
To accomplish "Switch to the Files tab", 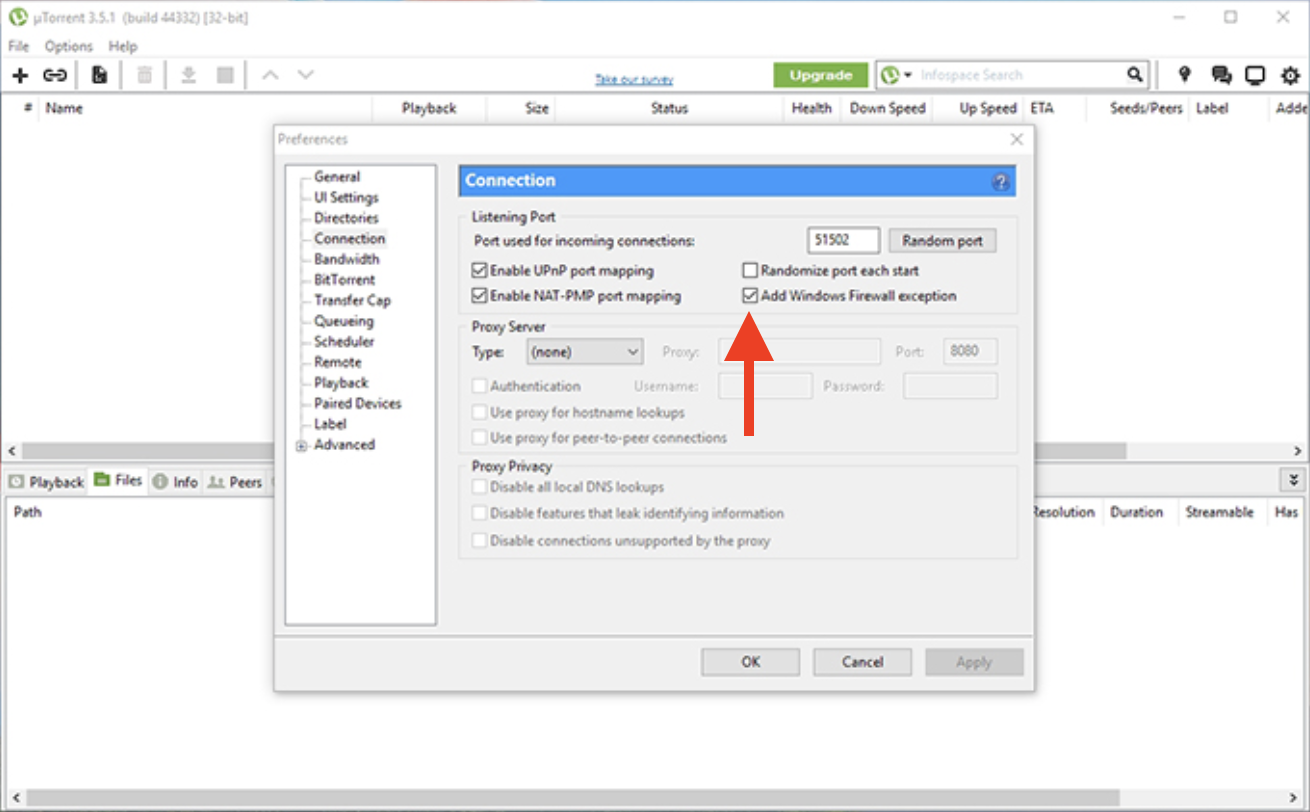I will 118,481.
